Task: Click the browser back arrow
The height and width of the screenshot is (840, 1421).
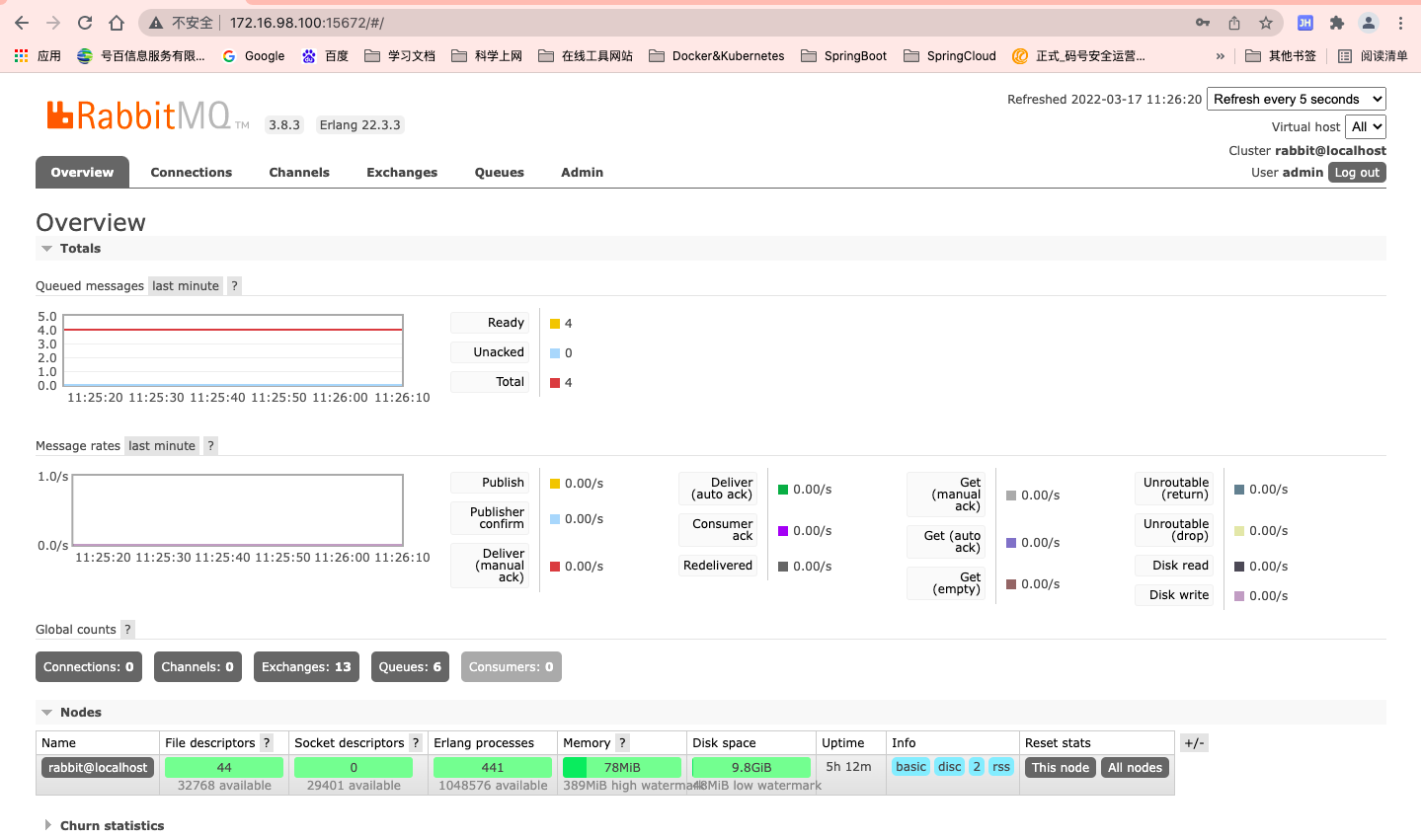Action: click(22, 23)
